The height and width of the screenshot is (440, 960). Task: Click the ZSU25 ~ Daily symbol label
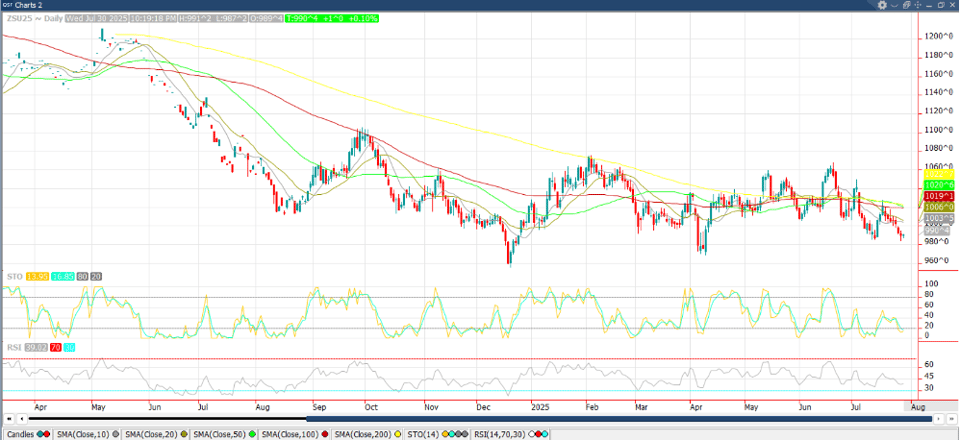pos(33,18)
